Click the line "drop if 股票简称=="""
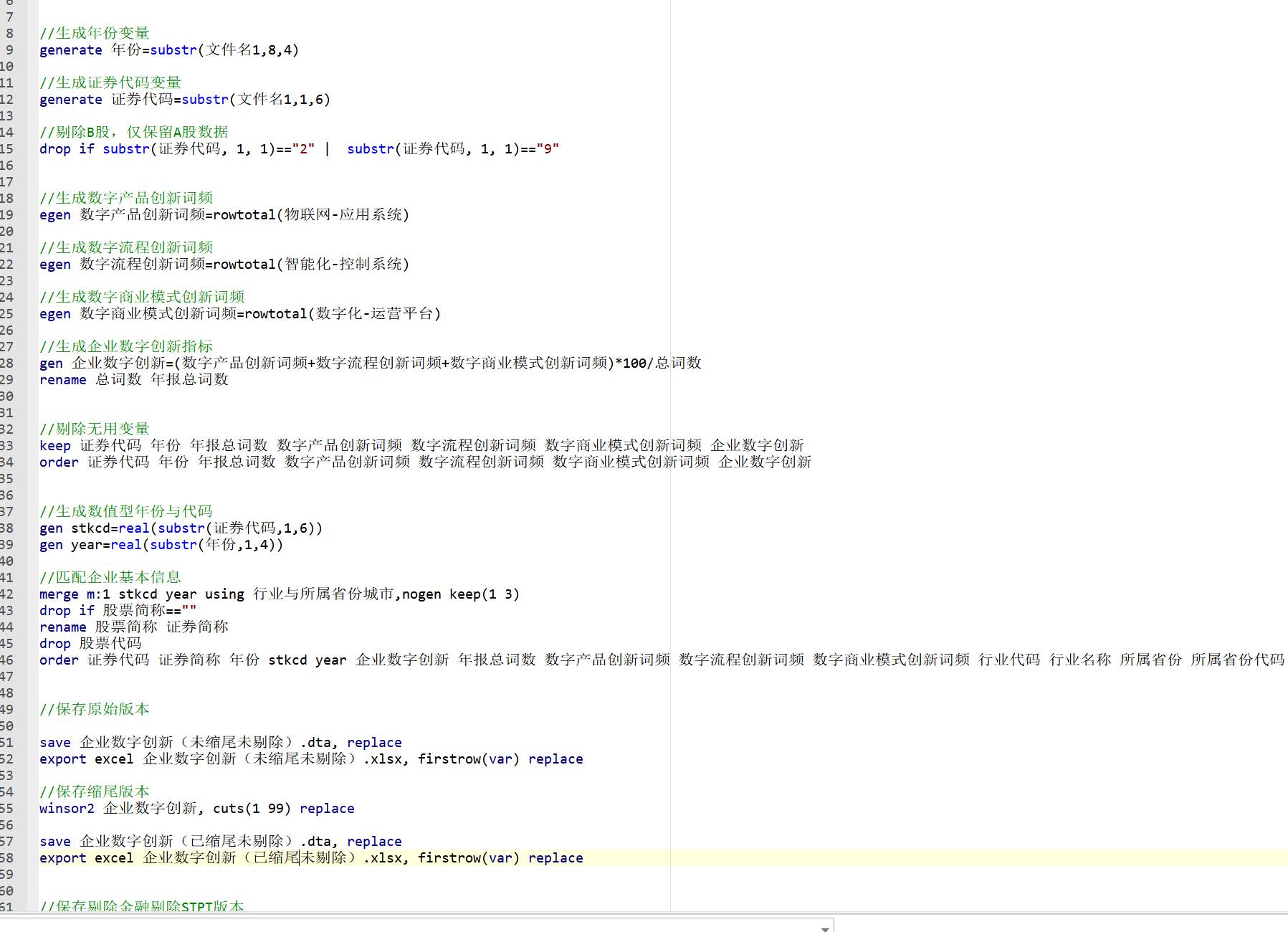This screenshot has width=1288, height=932. (x=118, y=610)
